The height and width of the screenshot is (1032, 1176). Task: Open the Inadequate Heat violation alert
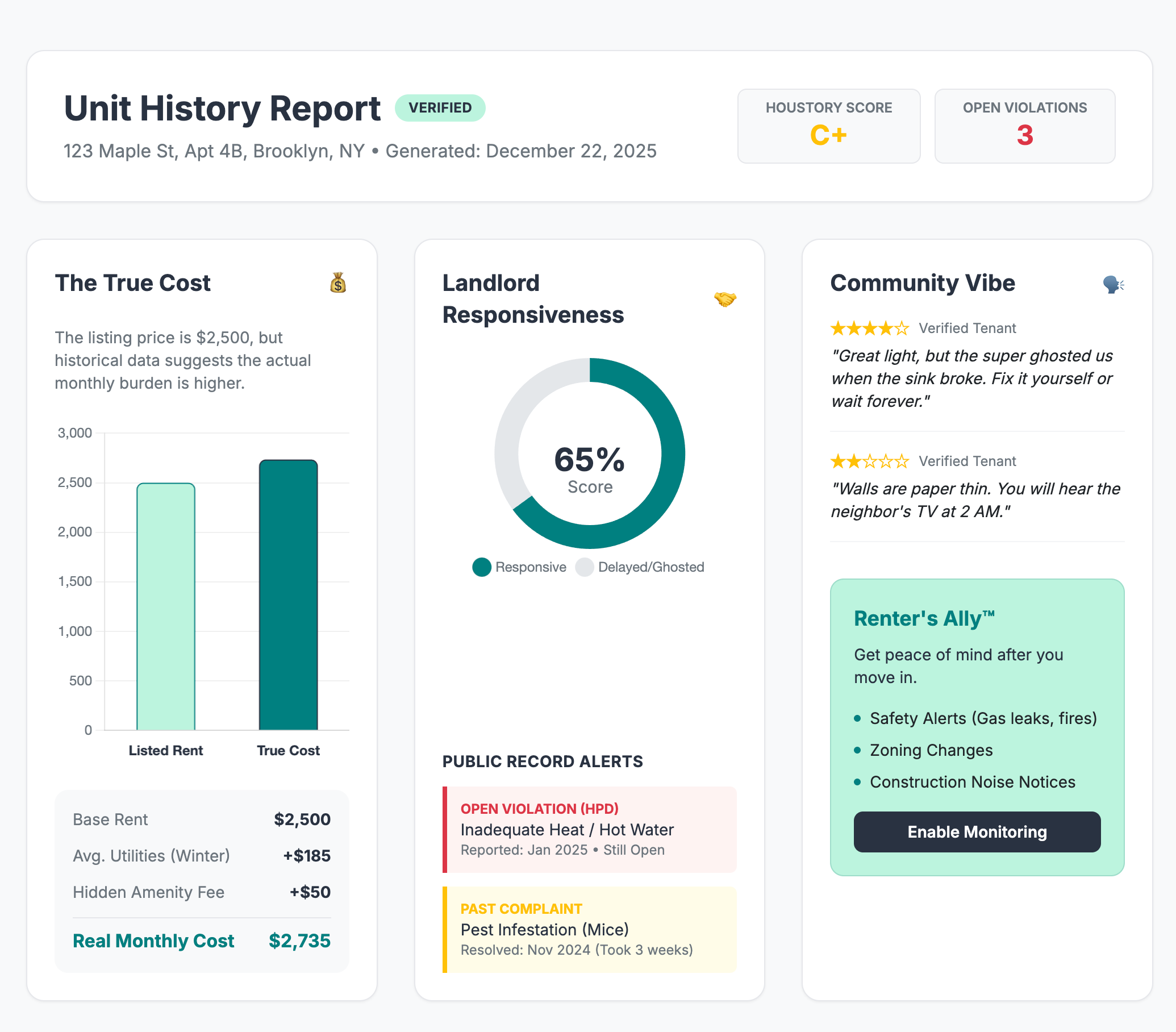(589, 829)
